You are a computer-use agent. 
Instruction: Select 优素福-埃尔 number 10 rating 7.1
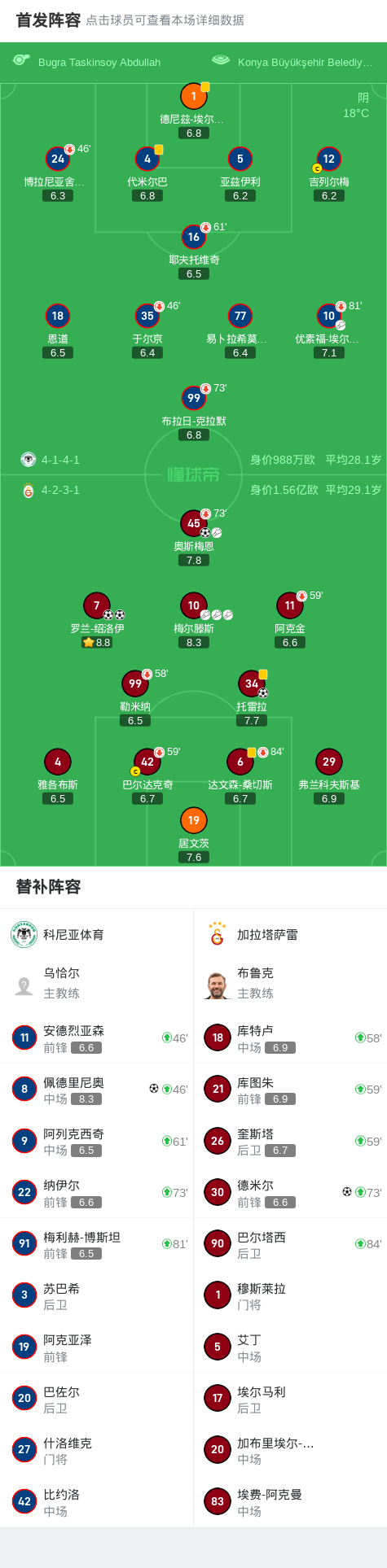click(x=329, y=352)
